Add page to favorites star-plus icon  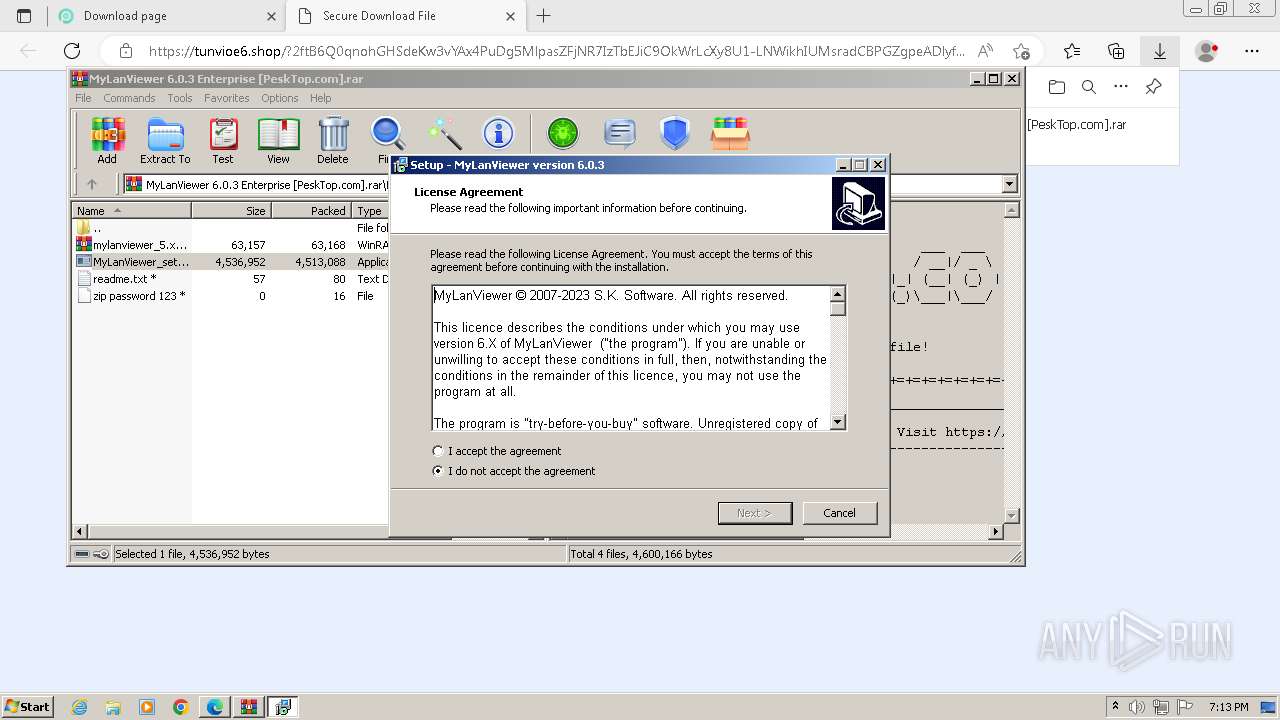point(1021,51)
